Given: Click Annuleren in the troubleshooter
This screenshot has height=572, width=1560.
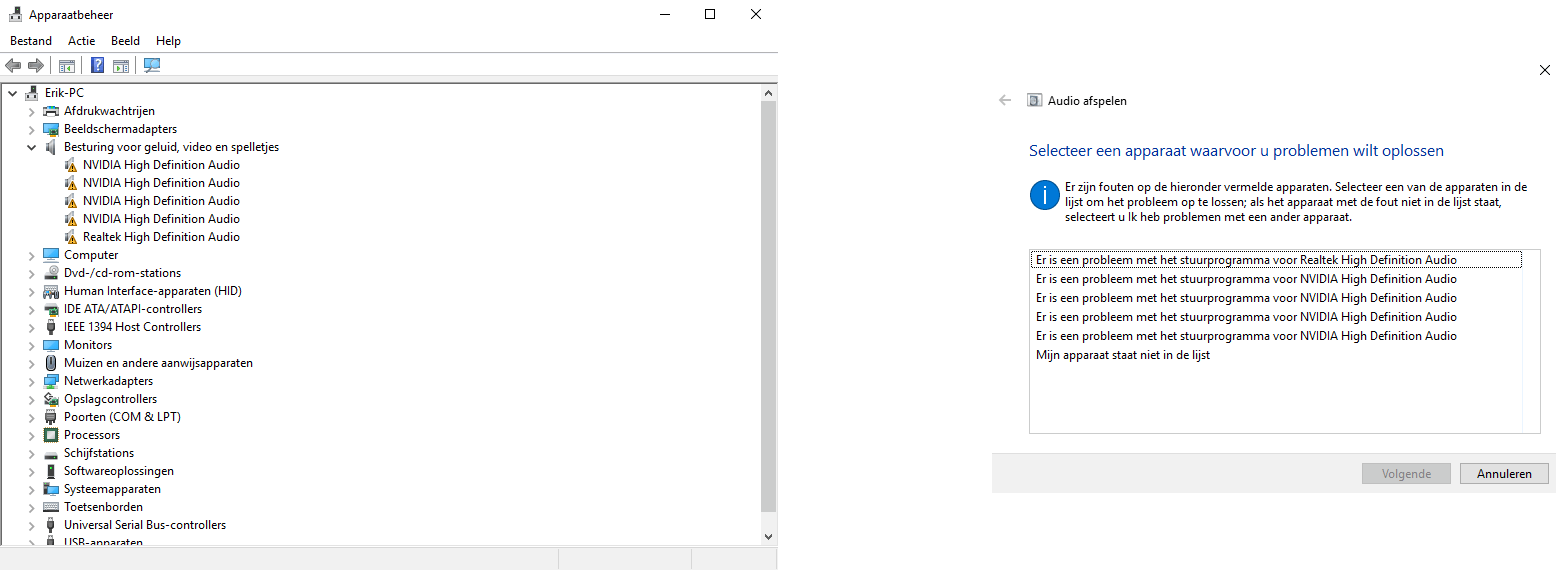Looking at the screenshot, I should [1504, 474].
